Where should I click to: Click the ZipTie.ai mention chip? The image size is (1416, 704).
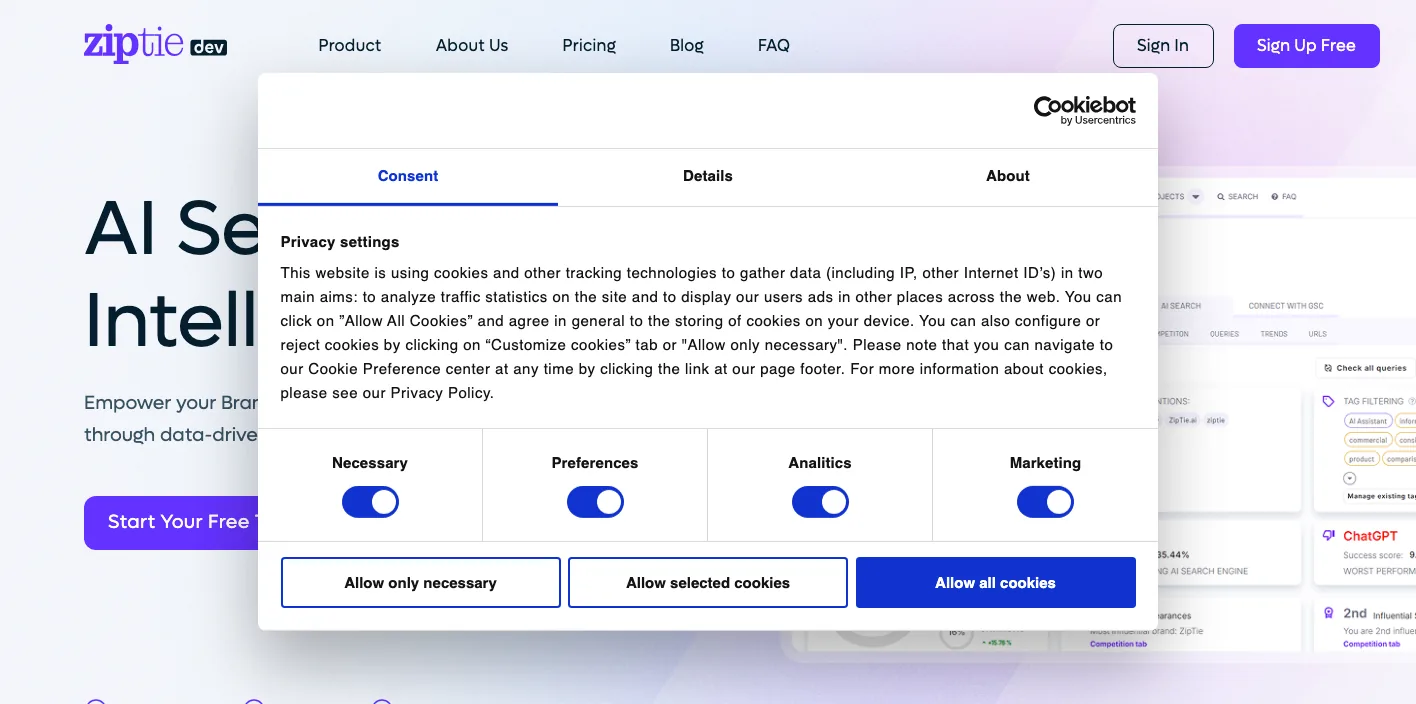point(1182,420)
